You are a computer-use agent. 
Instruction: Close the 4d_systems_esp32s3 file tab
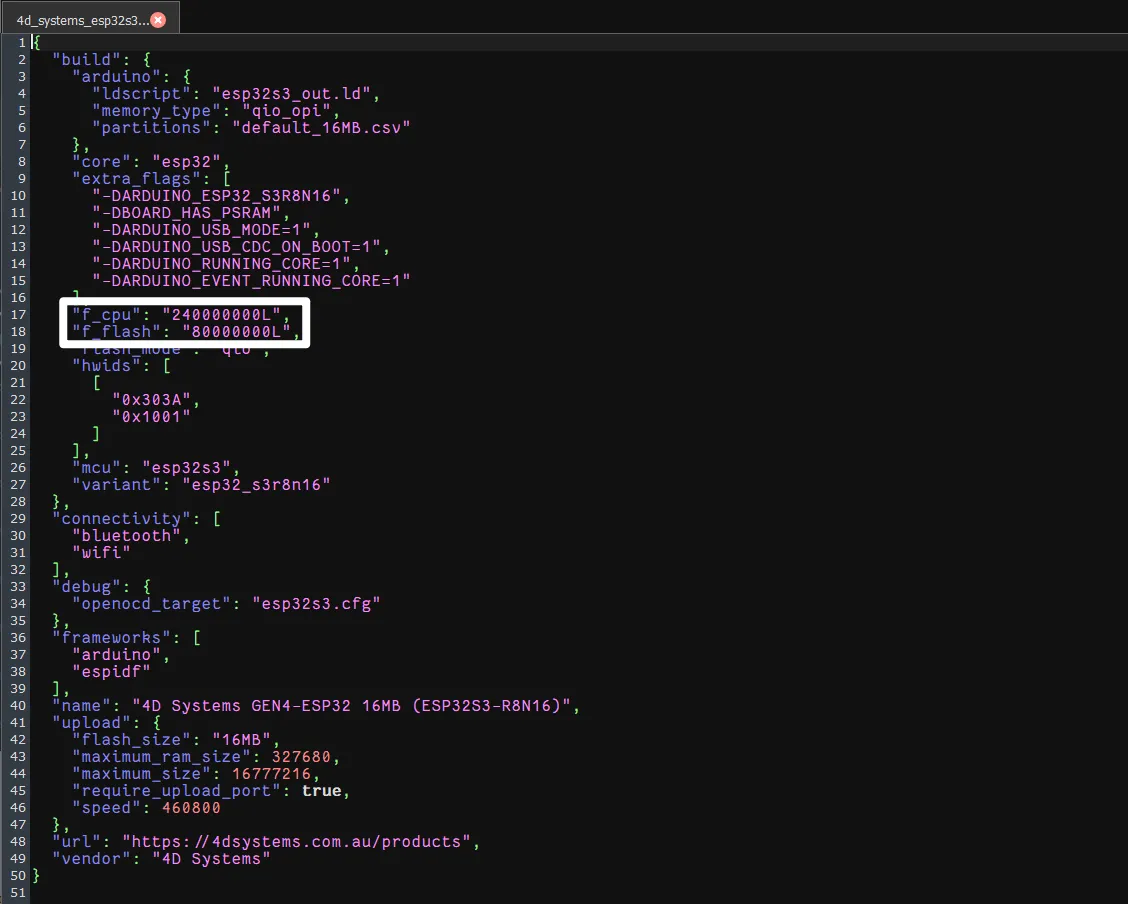click(x=158, y=20)
